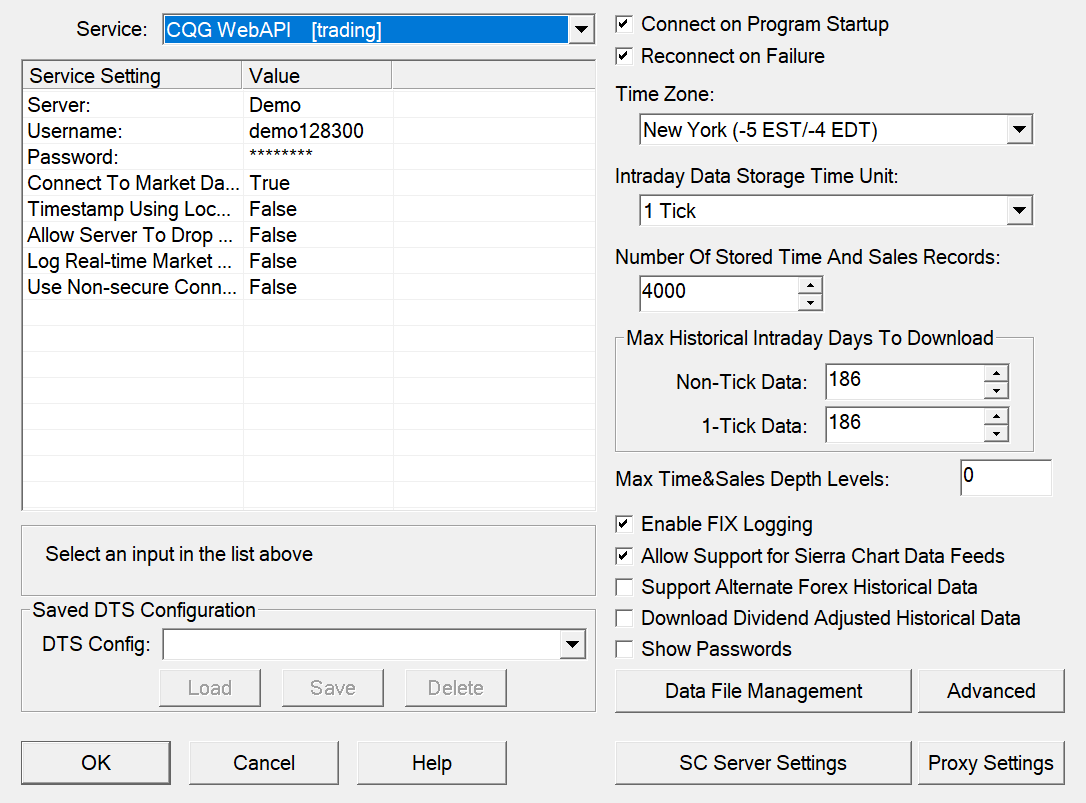Screen dimensions: 1086x803
Task: Select the Username setting row
Action: 130,131
